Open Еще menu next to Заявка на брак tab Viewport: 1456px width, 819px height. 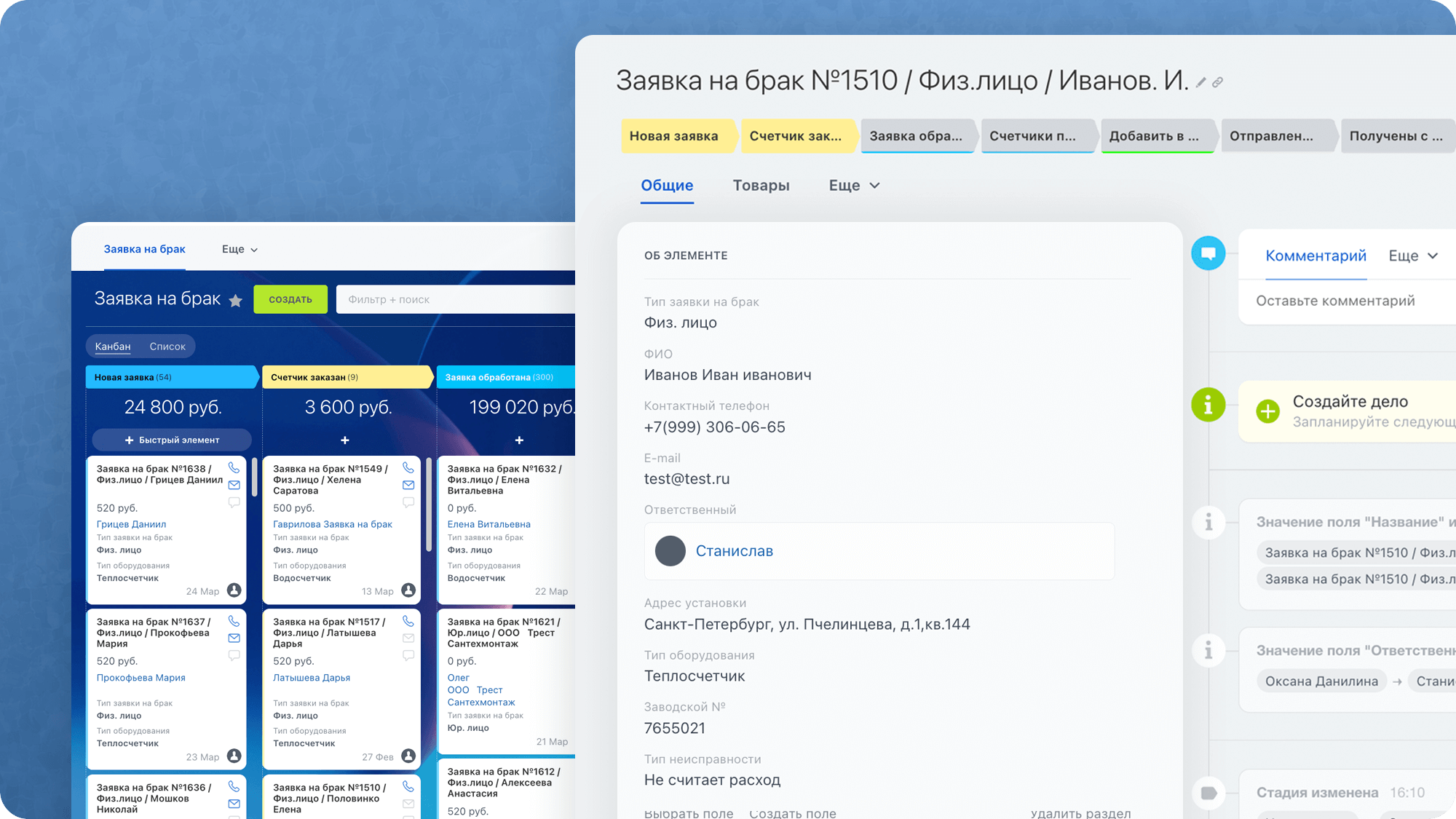[240, 249]
